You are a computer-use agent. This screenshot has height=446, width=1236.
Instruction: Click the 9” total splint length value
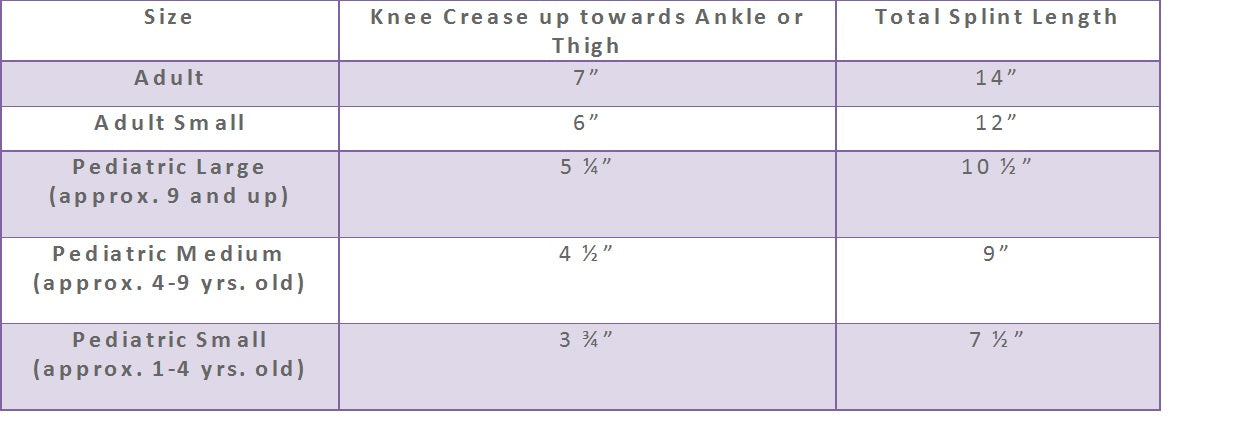(x=996, y=254)
